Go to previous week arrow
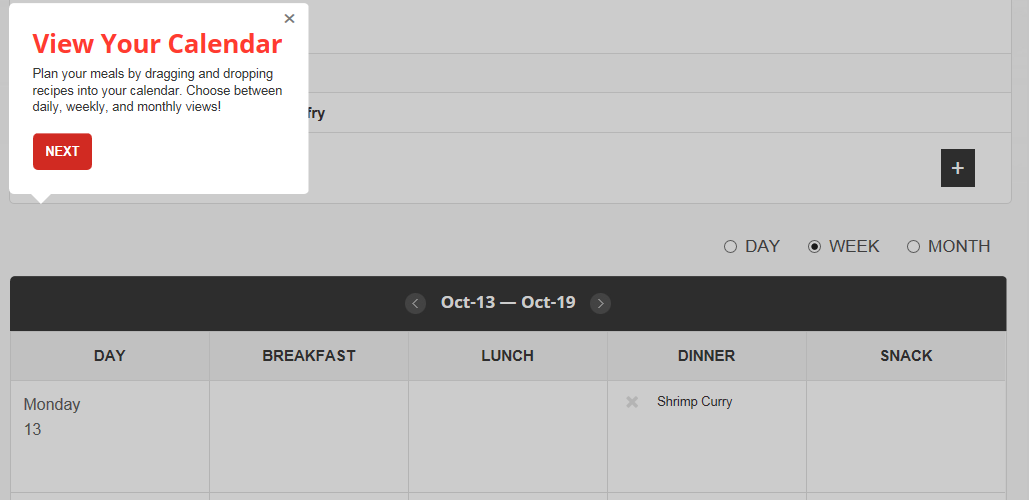 [415, 303]
